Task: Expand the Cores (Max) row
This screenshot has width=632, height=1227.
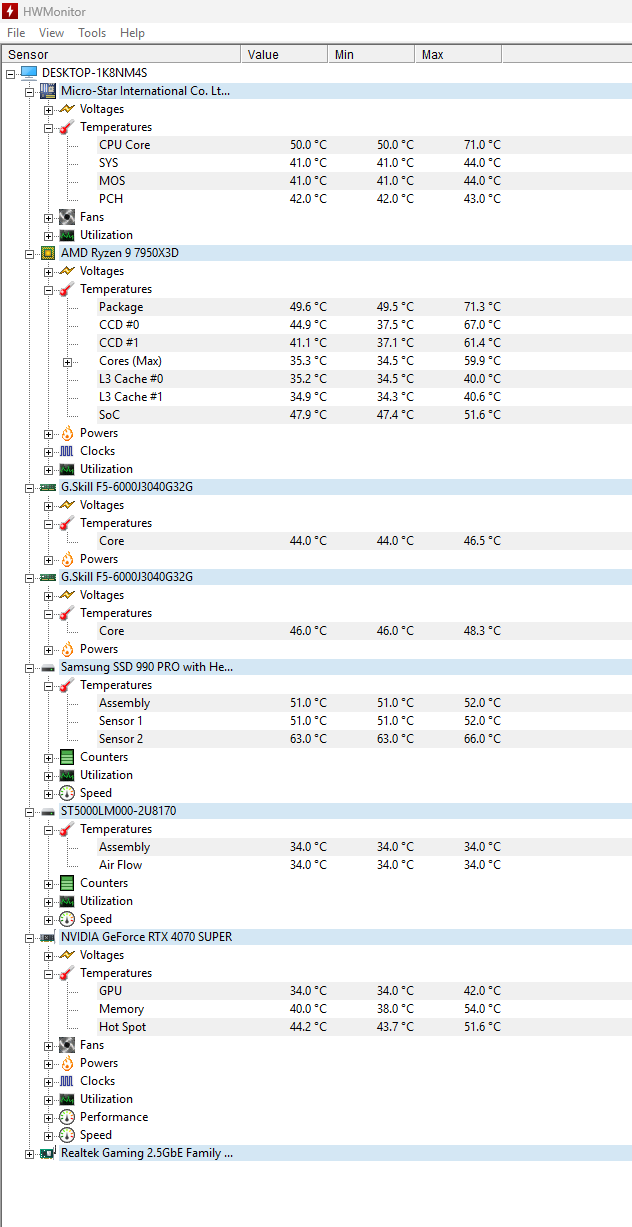Action: (67, 361)
